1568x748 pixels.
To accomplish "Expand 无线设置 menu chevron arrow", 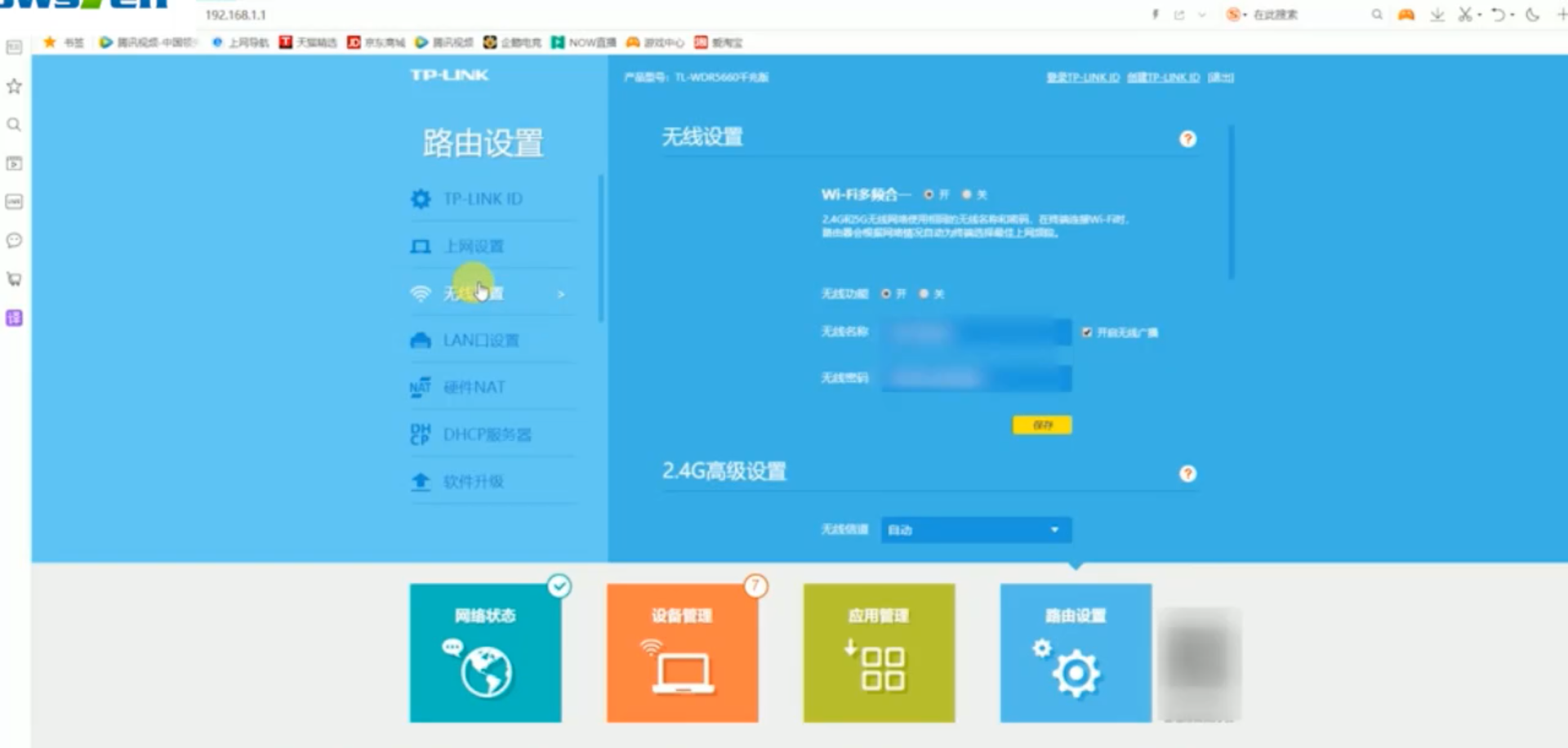I will click(561, 294).
